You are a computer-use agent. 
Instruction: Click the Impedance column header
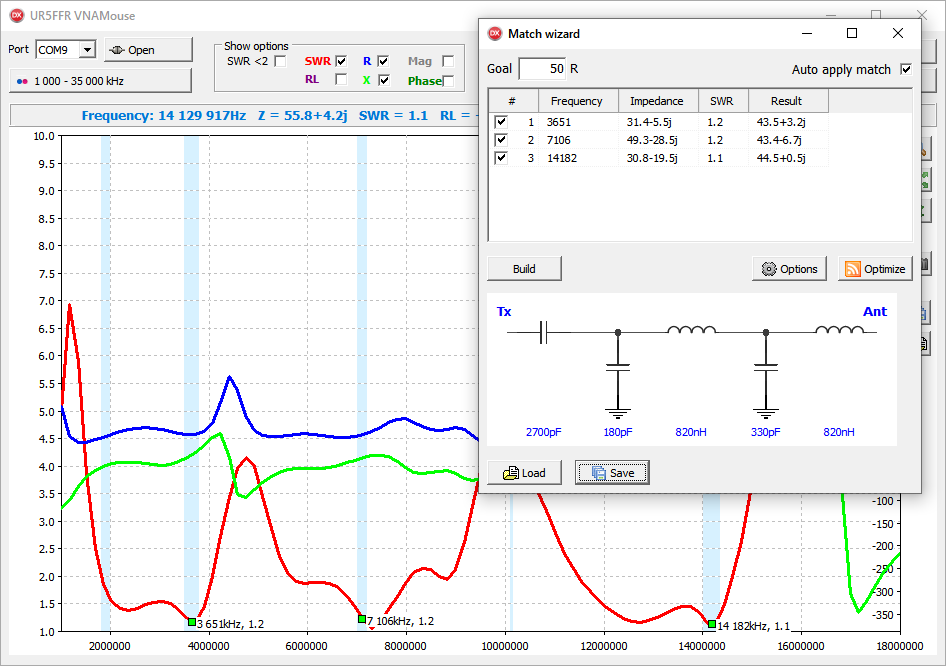[656, 101]
